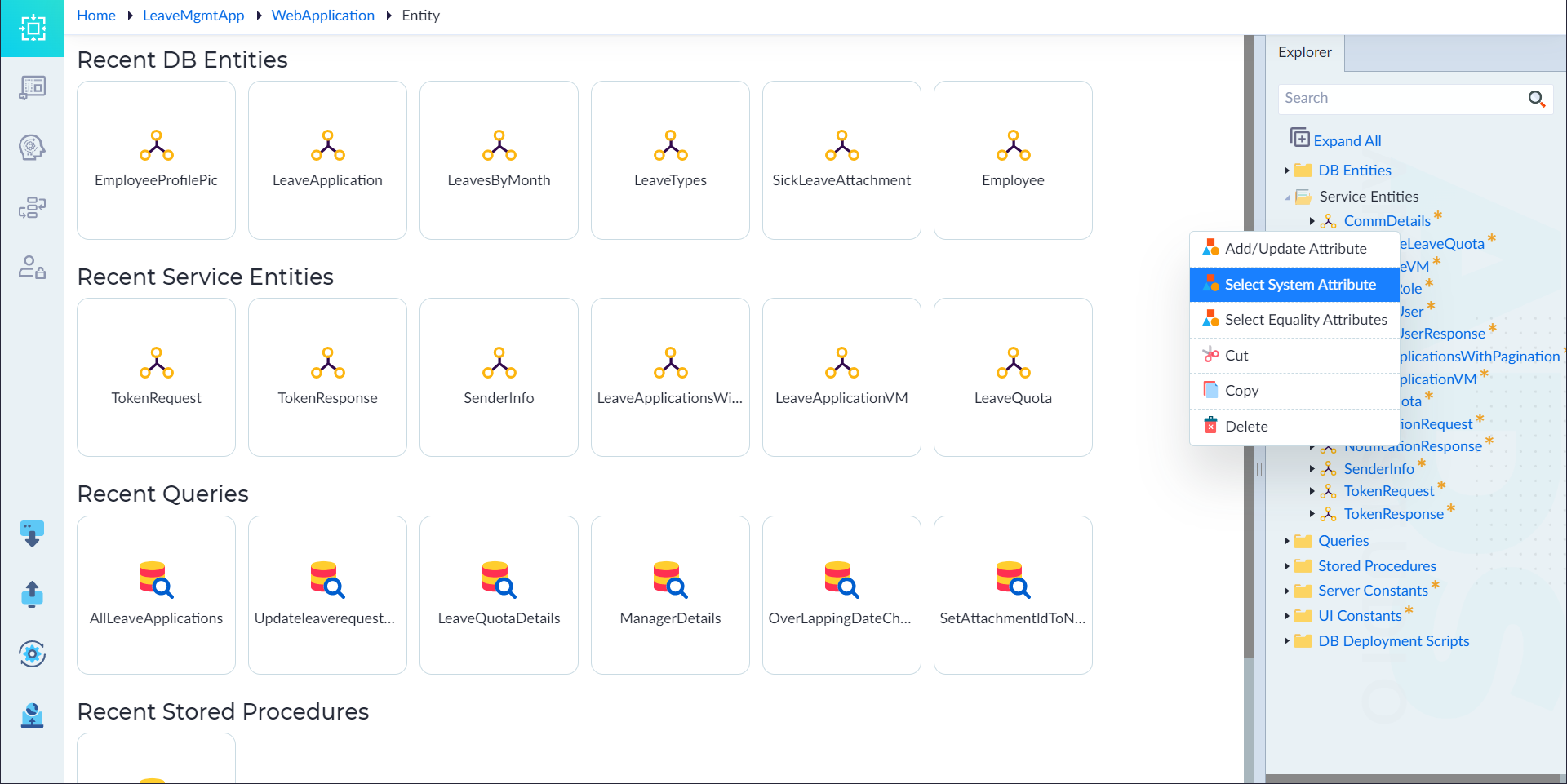This screenshot has height=784, width=1567.
Task: Click the Explorer search magnifier icon
Action: pos(1536,99)
